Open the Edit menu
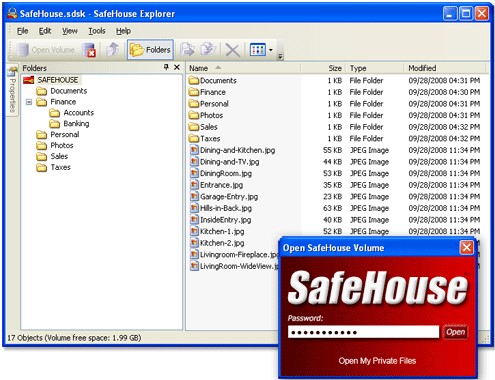The width and height of the screenshot is (495, 380). coord(45,31)
